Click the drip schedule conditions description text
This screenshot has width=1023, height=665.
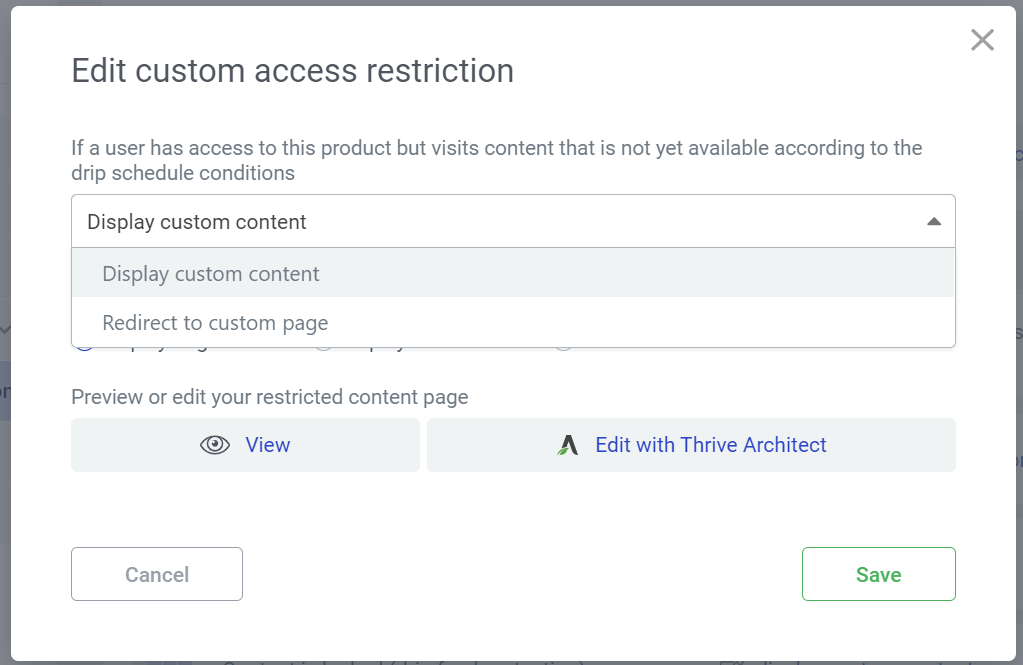pos(496,161)
